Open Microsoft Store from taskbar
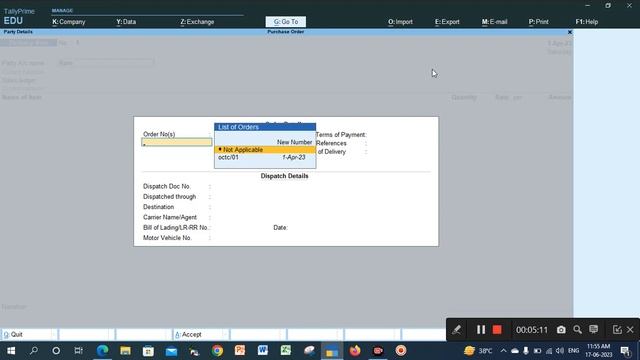This screenshot has width=640, height=360. click(148, 351)
